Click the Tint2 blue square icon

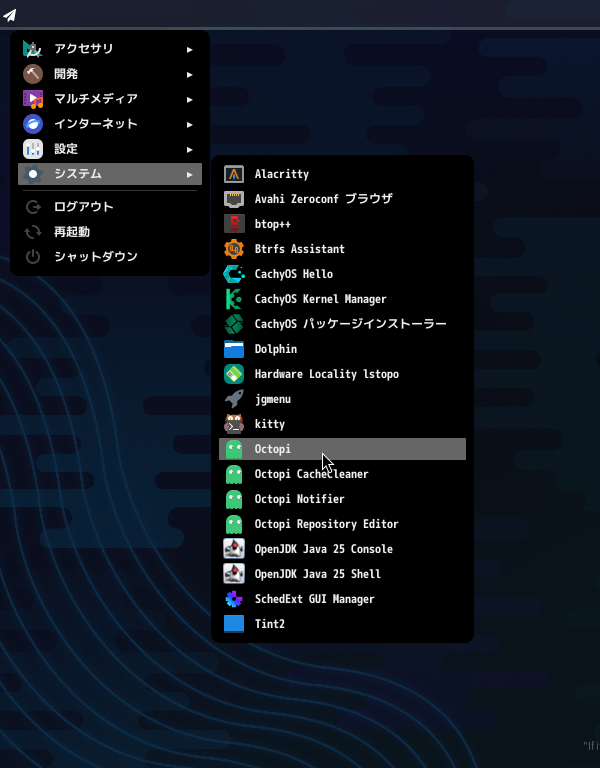tap(234, 624)
